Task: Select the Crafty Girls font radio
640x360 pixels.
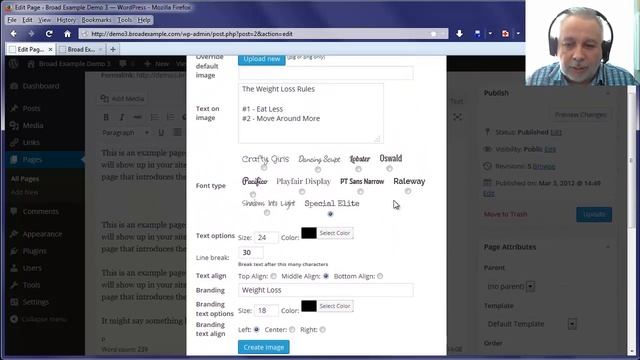Action: click(264, 168)
